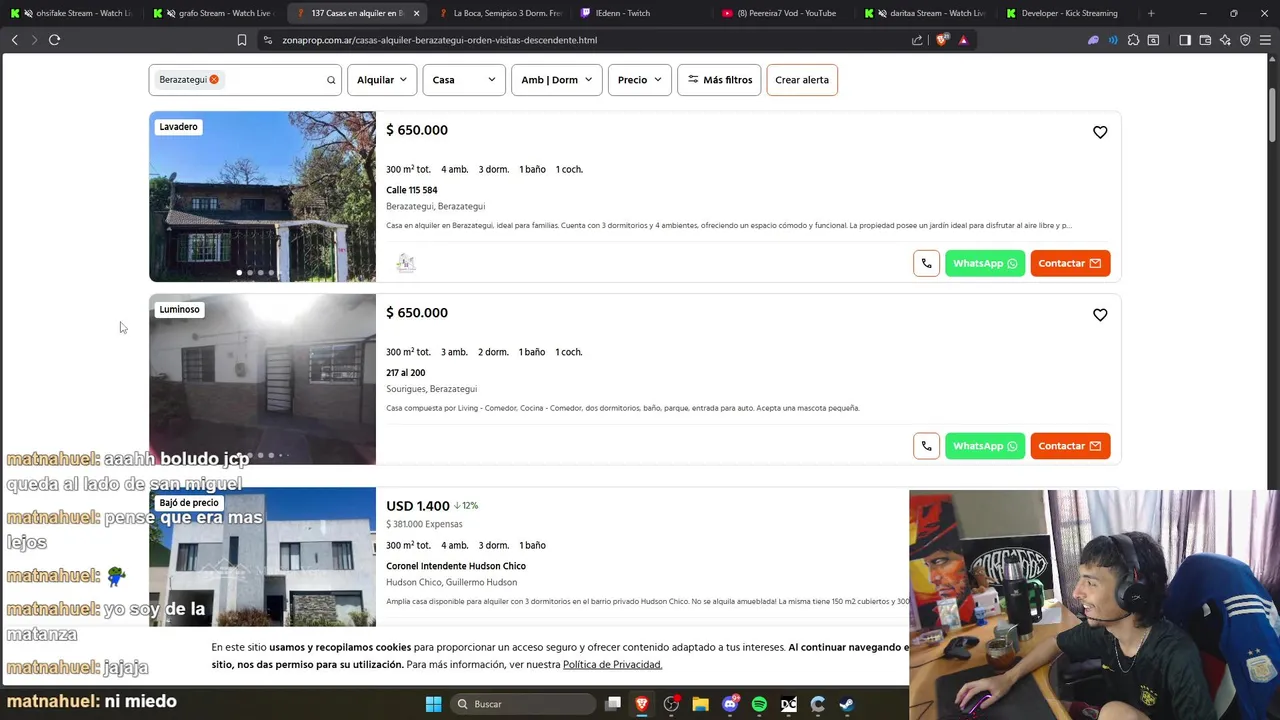Open Discord from the taskbar
Image resolution: width=1280 pixels, height=720 pixels.
click(730, 704)
